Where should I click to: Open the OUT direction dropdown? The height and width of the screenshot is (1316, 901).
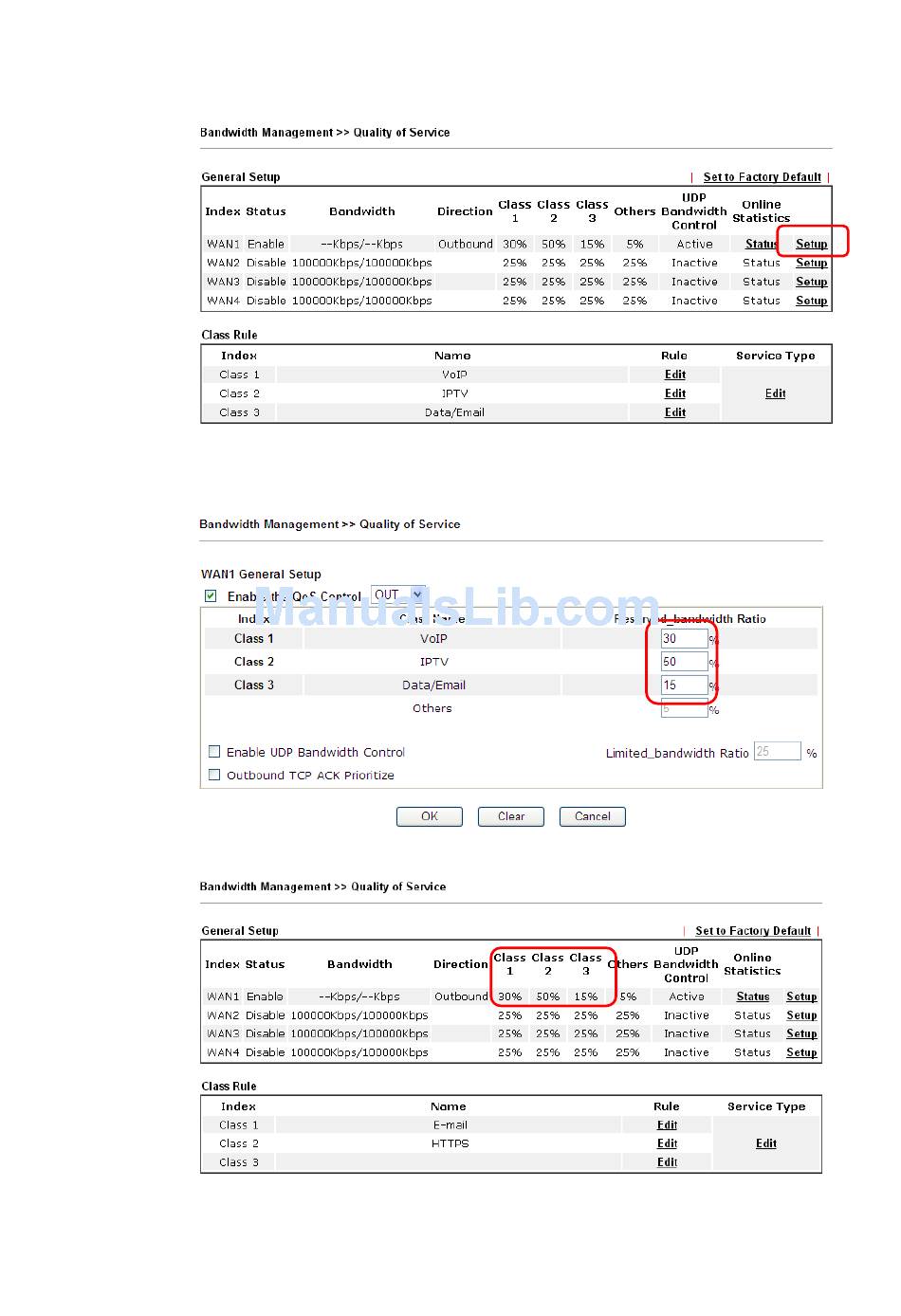pos(398,595)
